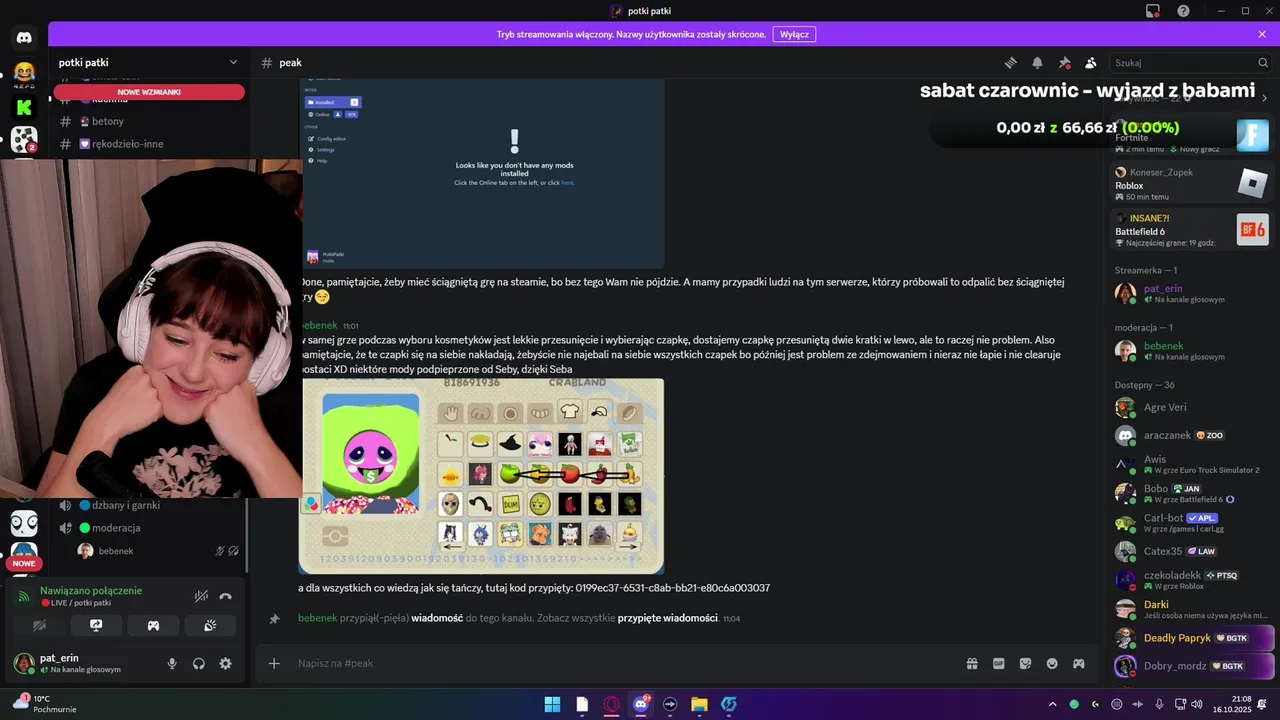Open Discord direct messages home icon
This screenshot has height=720, width=1280.
pos(24,38)
